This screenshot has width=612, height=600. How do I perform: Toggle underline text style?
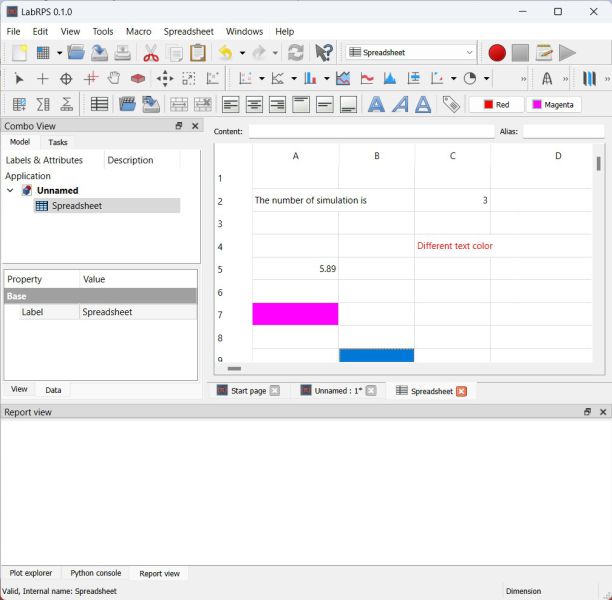click(423, 105)
